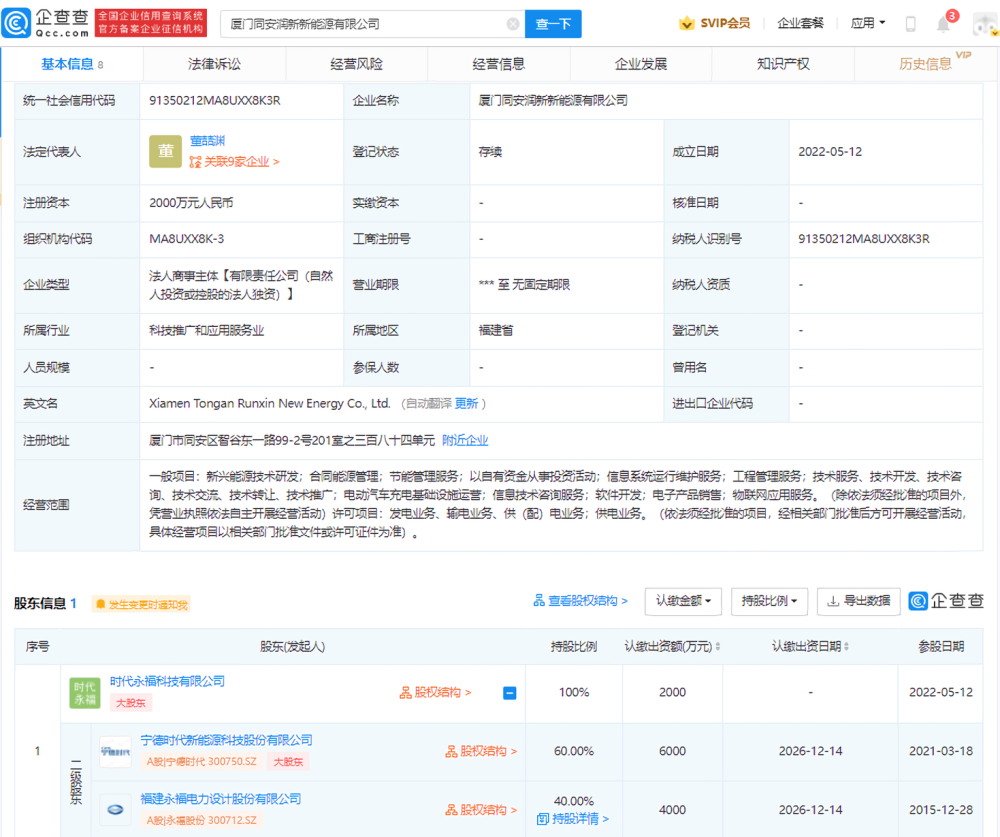Switch to 经营风险 tab
This screenshot has height=837, width=1000.
[x=357, y=64]
